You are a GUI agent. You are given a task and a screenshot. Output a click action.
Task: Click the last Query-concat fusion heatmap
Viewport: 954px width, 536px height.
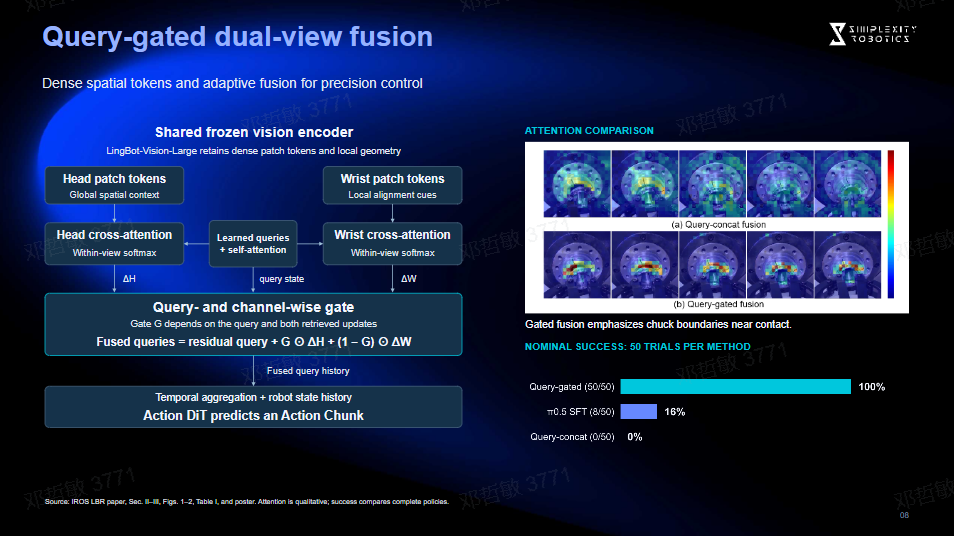848,184
